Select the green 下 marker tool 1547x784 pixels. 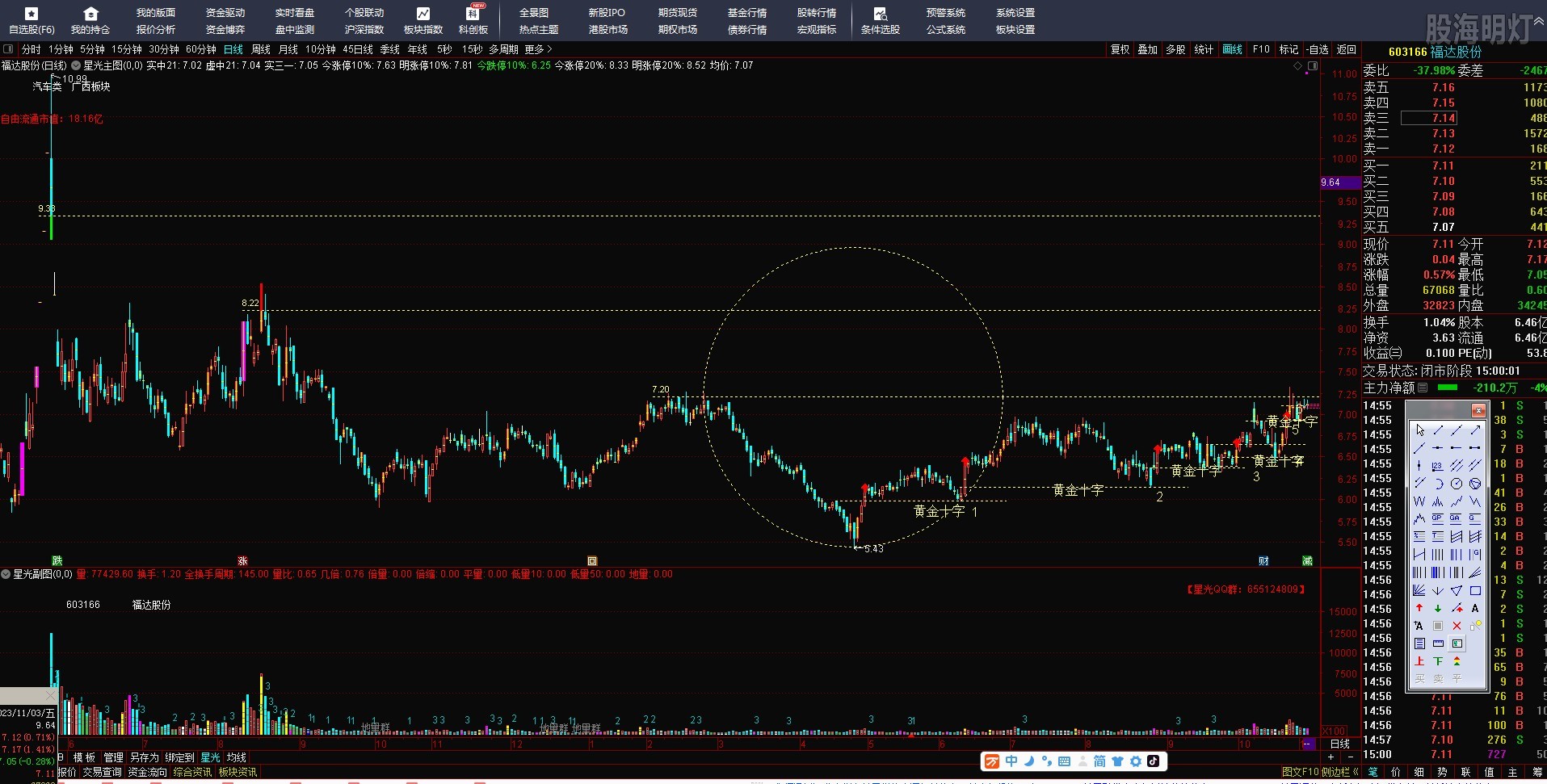pyautogui.click(x=1438, y=660)
